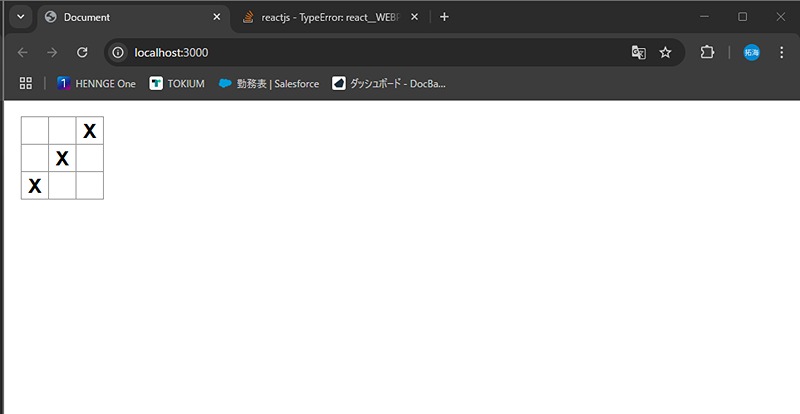Open the translate page icon

pyautogui.click(x=639, y=53)
